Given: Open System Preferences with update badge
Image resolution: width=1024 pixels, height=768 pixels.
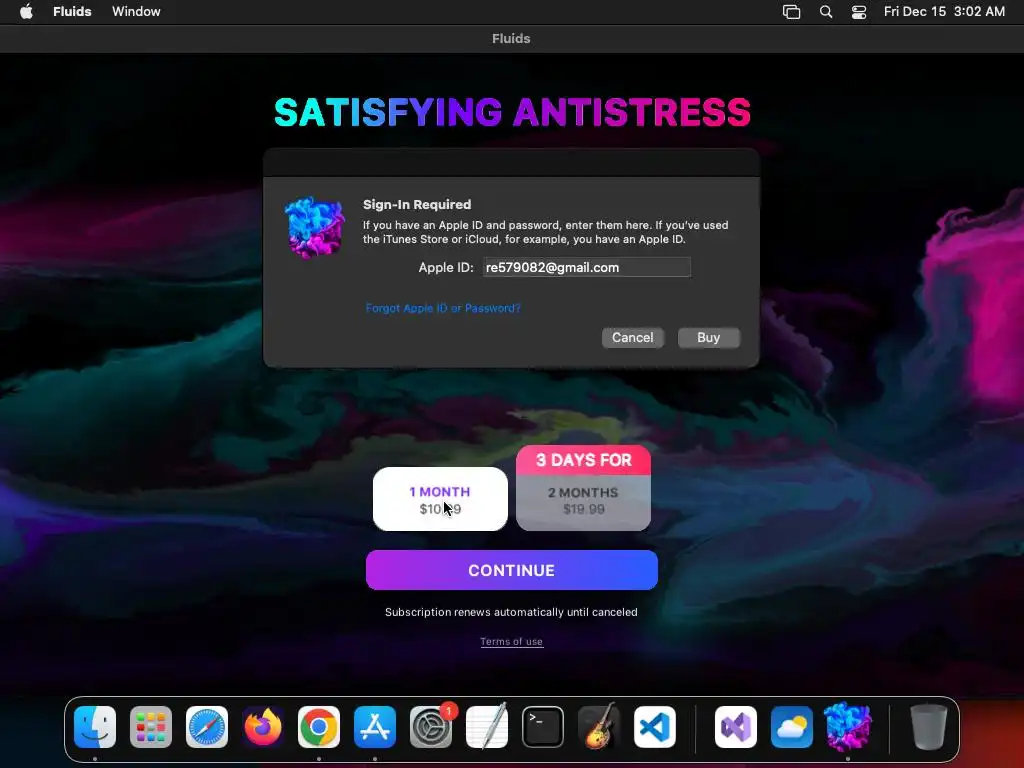Looking at the screenshot, I should point(431,727).
